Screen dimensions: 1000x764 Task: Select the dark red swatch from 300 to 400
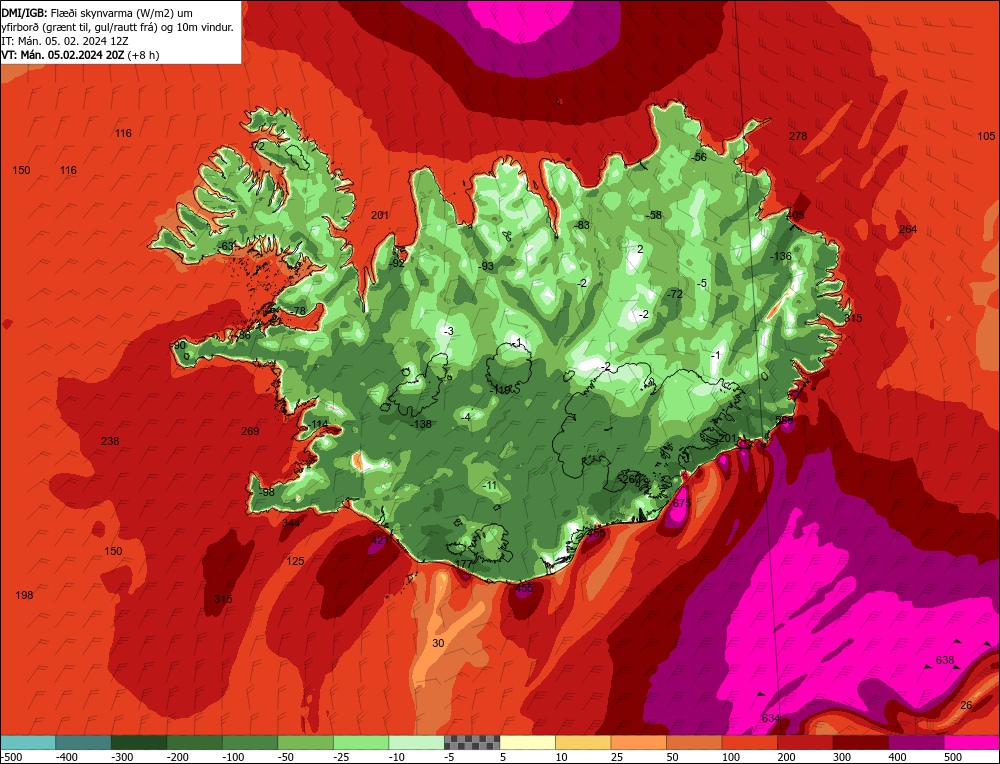[861, 742]
